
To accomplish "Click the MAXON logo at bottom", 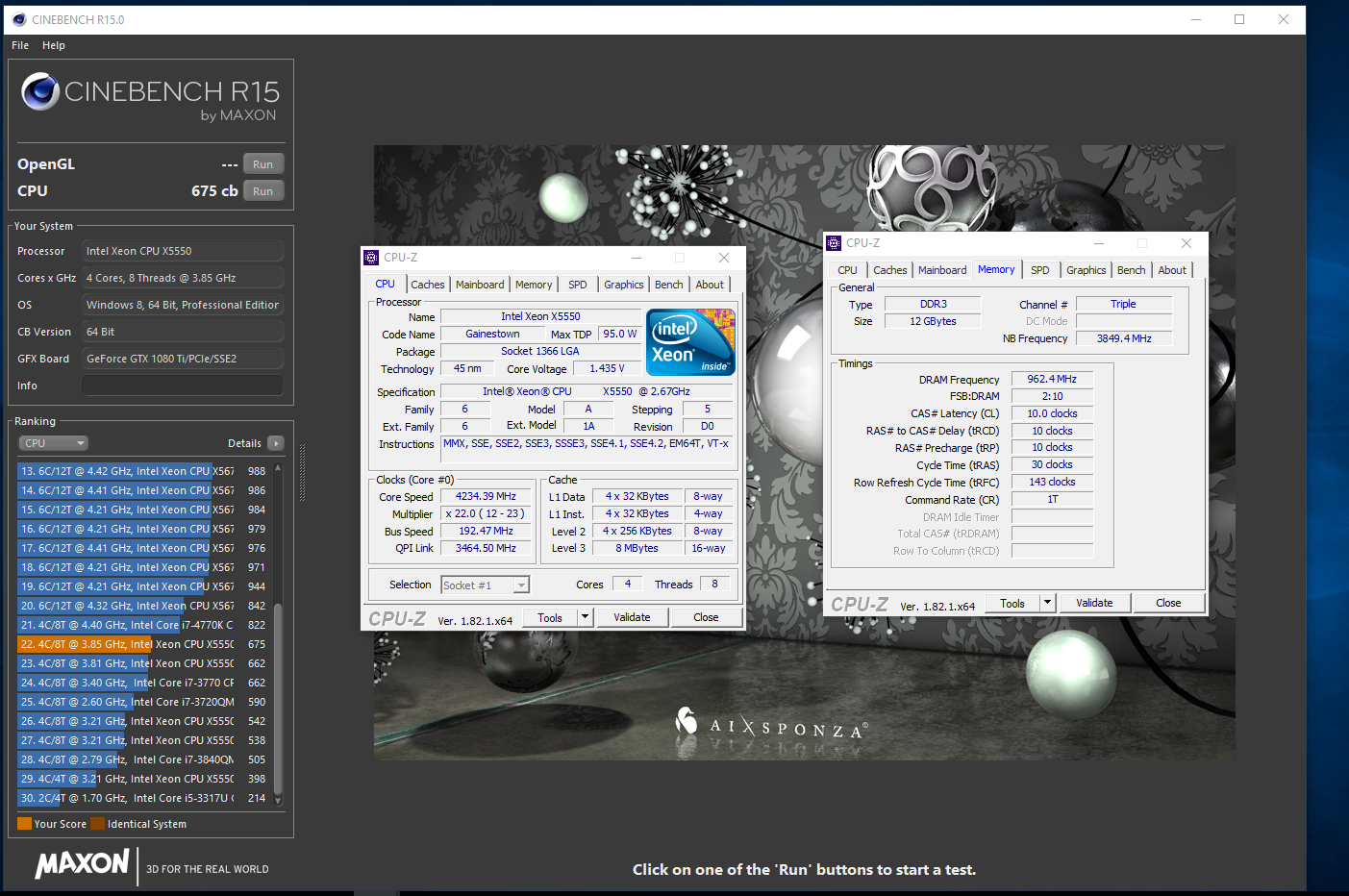I will (x=82, y=863).
